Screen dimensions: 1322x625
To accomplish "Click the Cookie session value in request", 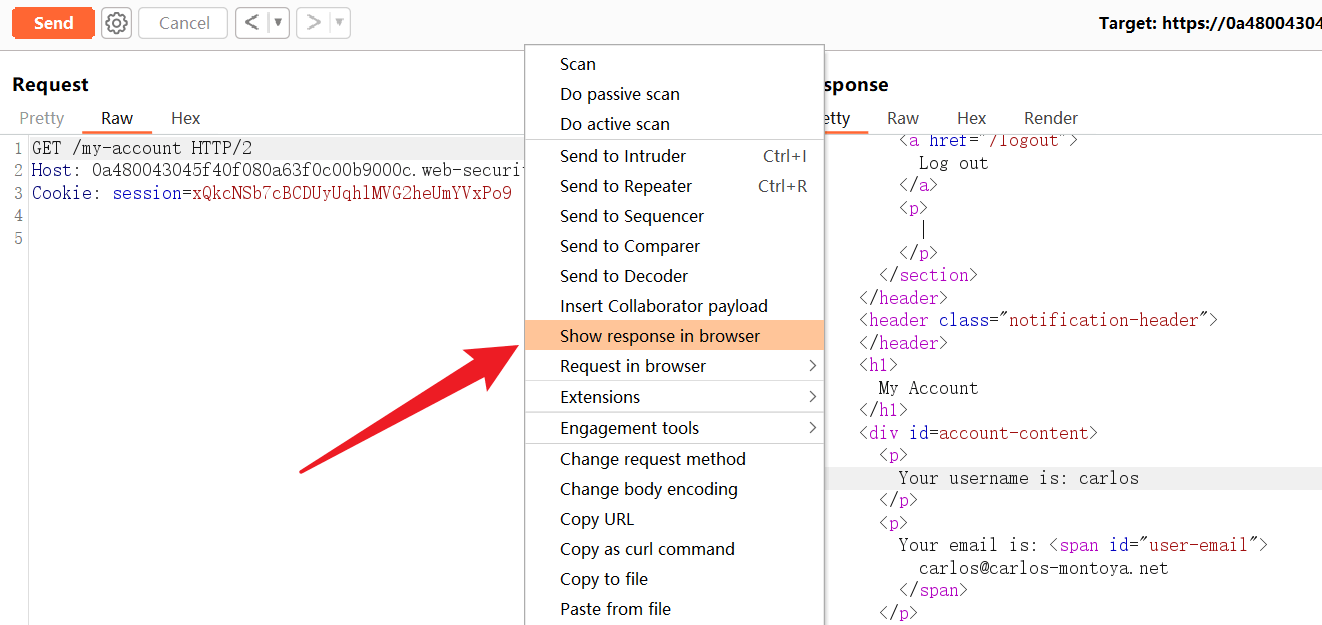I will 351,193.
